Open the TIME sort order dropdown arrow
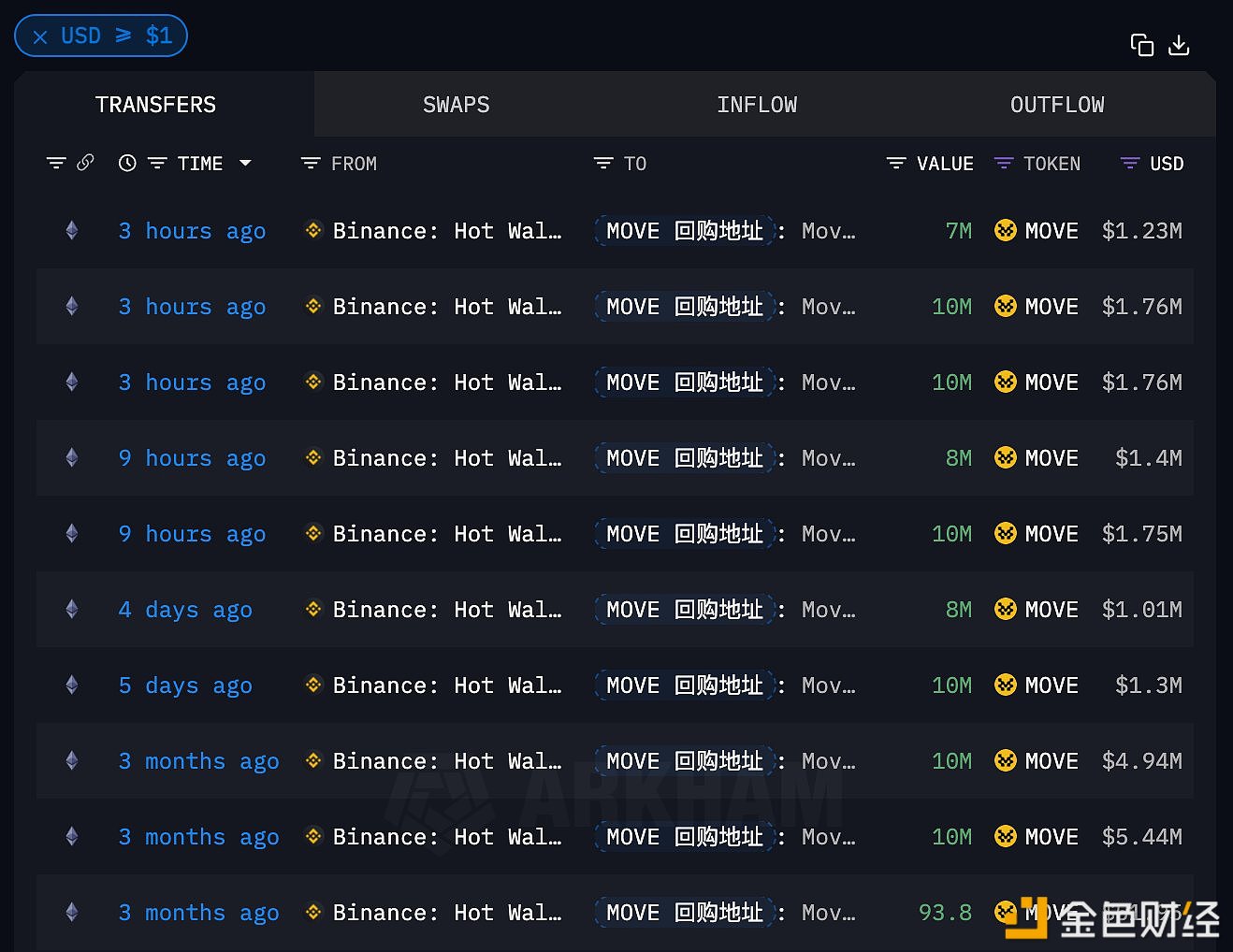1233x952 pixels. [246, 163]
